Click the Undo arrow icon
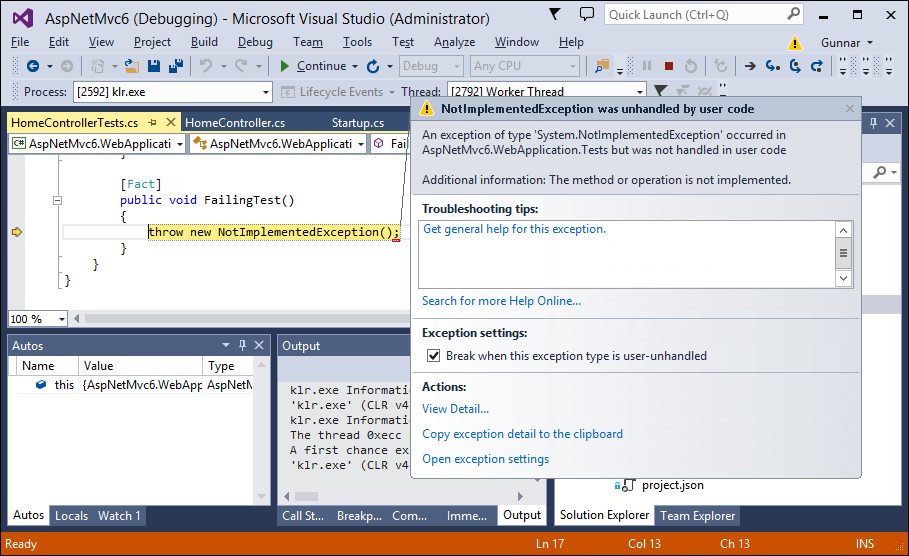The image size is (909, 556). (206, 66)
